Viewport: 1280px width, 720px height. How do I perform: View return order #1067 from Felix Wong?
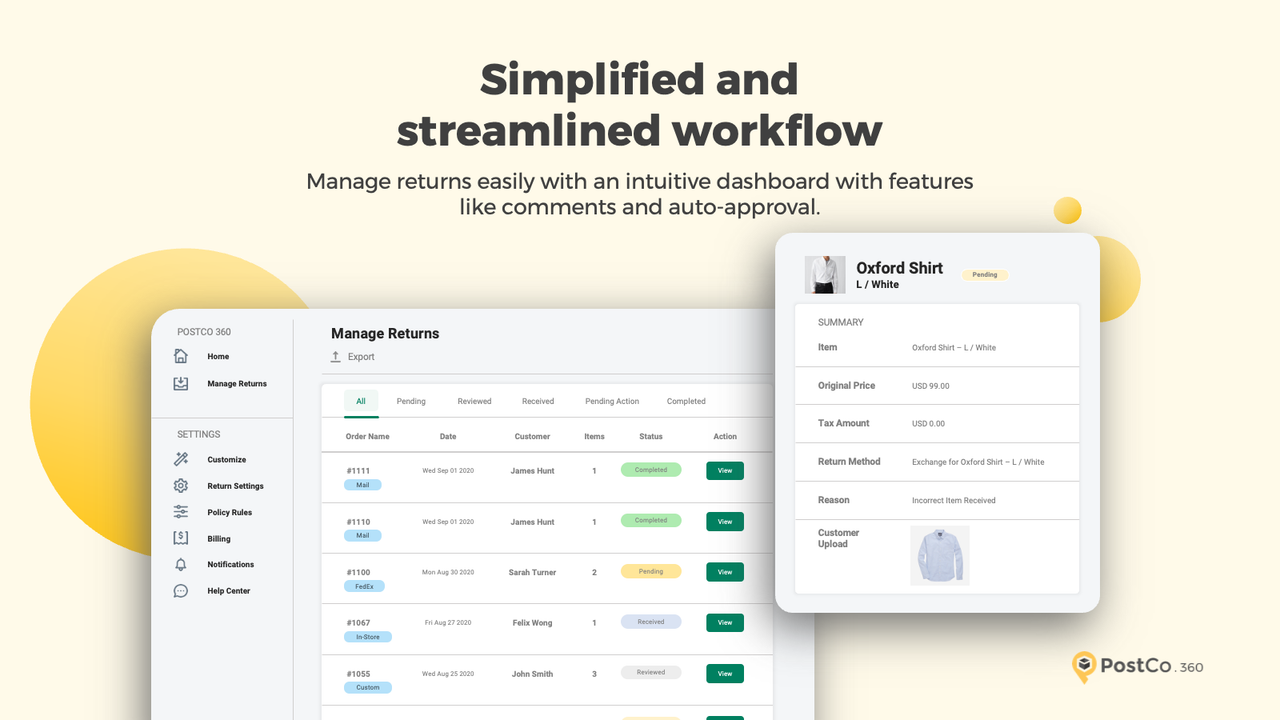click(x=725, y=622)
